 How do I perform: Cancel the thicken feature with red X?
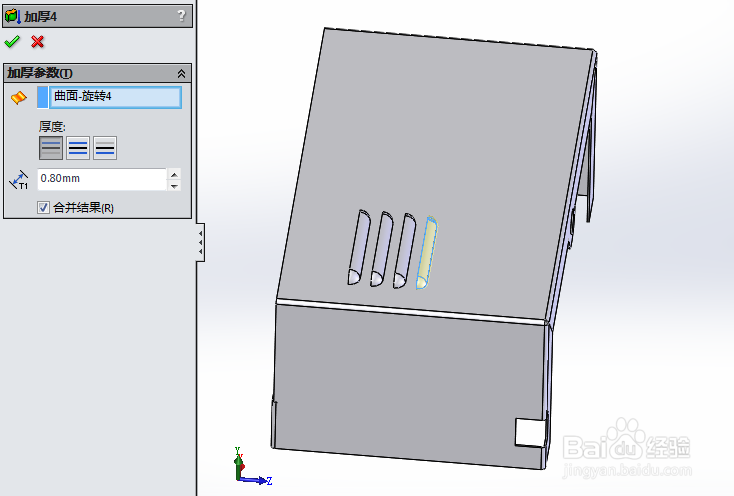point(37,42)
